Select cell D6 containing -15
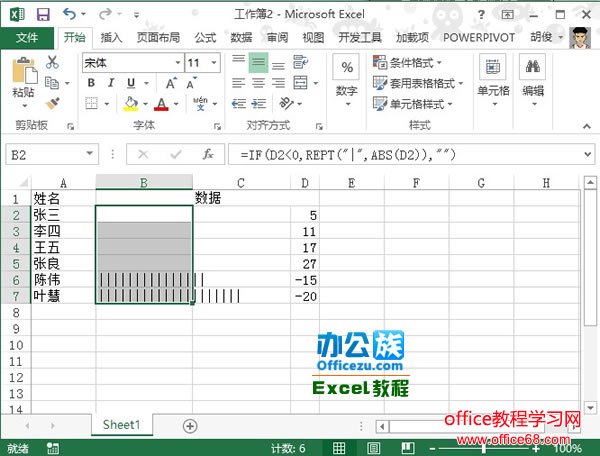Image resolution: width=600 pixels, height=456 pixels. point(305,280)
